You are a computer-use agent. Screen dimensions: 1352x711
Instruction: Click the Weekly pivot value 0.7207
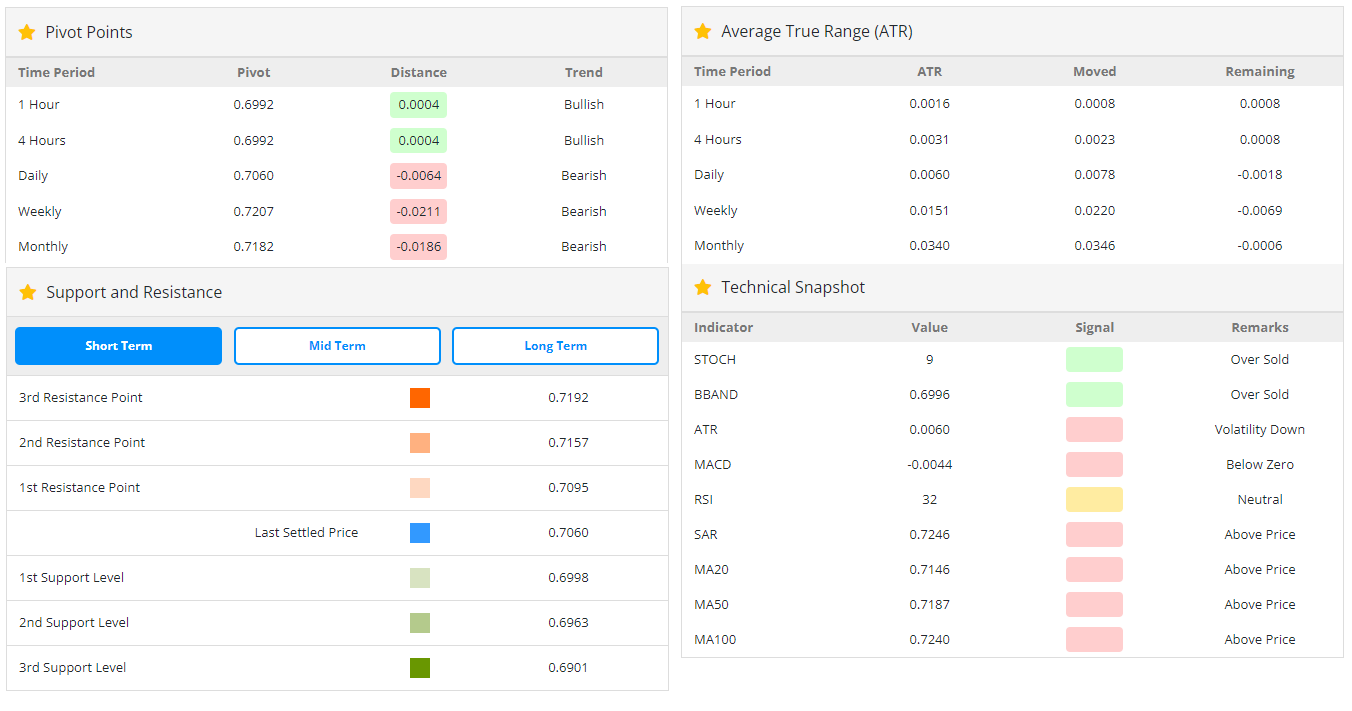point(253,212)
